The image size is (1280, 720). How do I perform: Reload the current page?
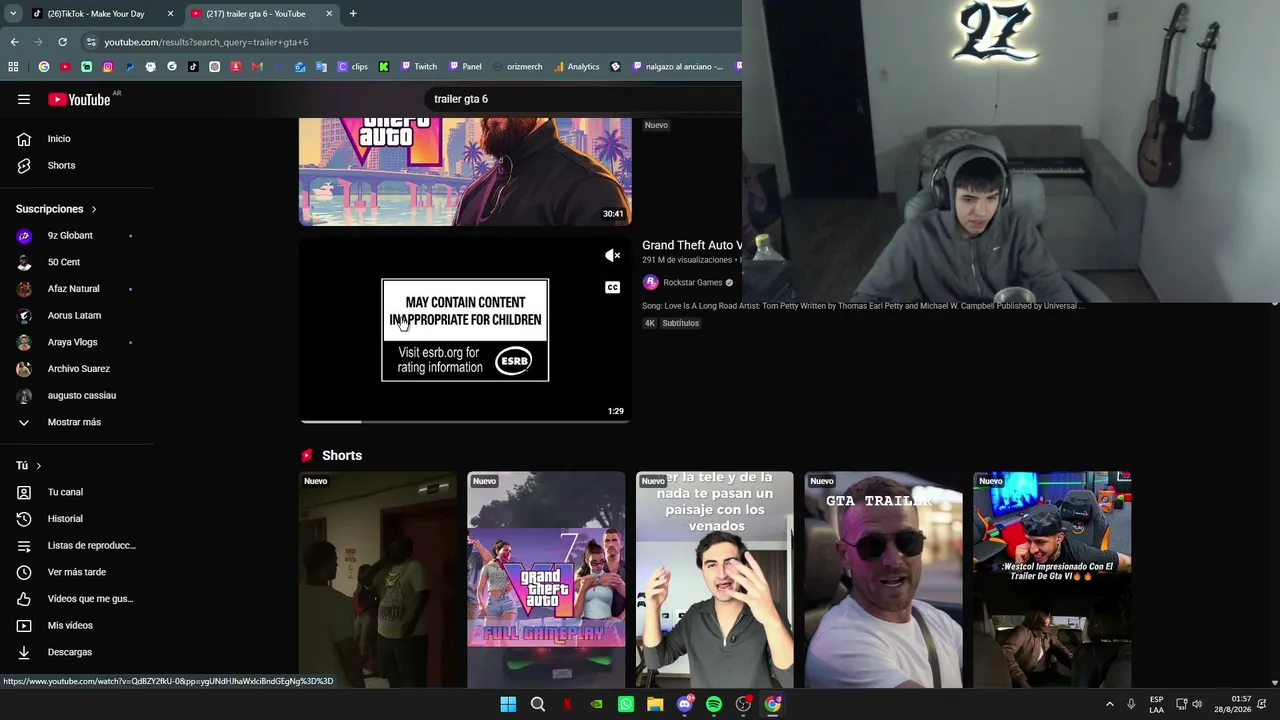tap(62, 42)
